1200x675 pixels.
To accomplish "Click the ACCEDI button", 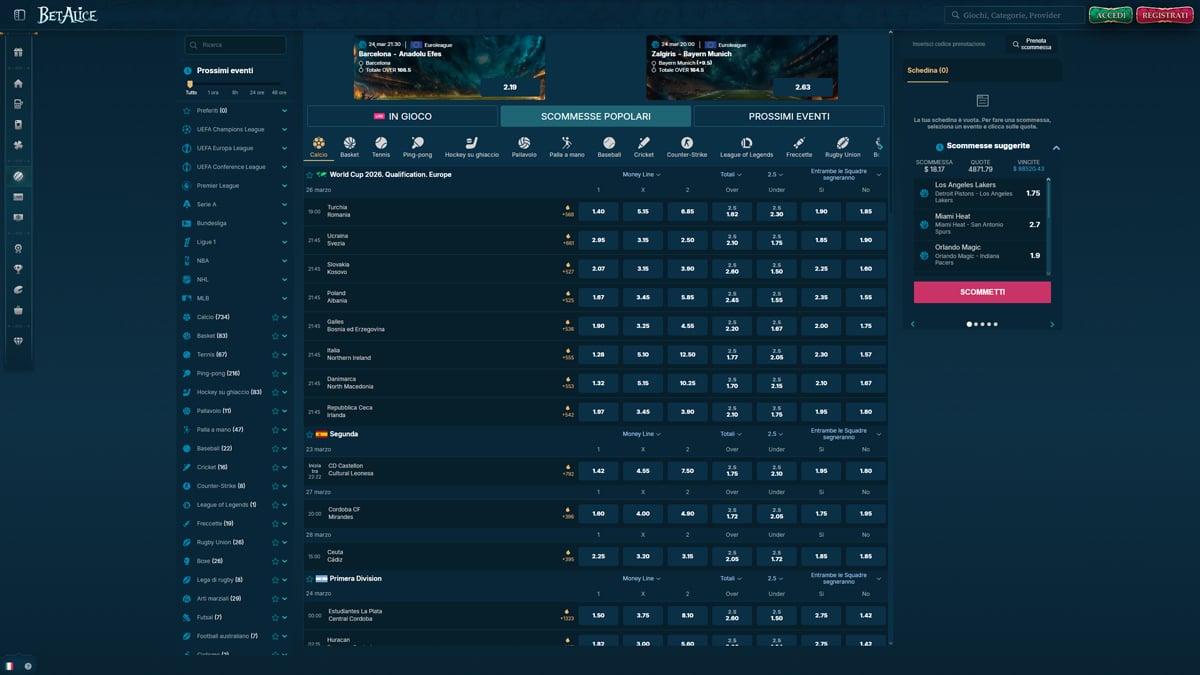I will (x=1110, y=16).
